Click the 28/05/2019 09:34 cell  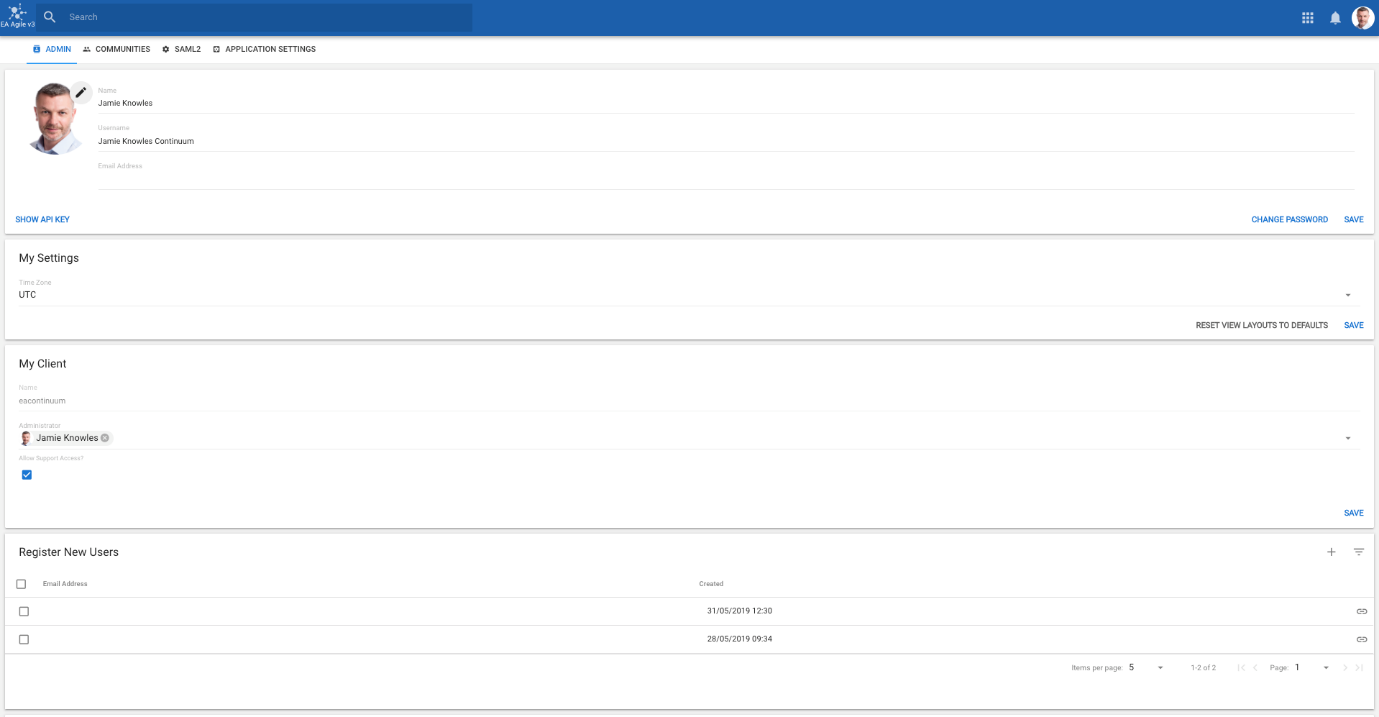(739, 639)
